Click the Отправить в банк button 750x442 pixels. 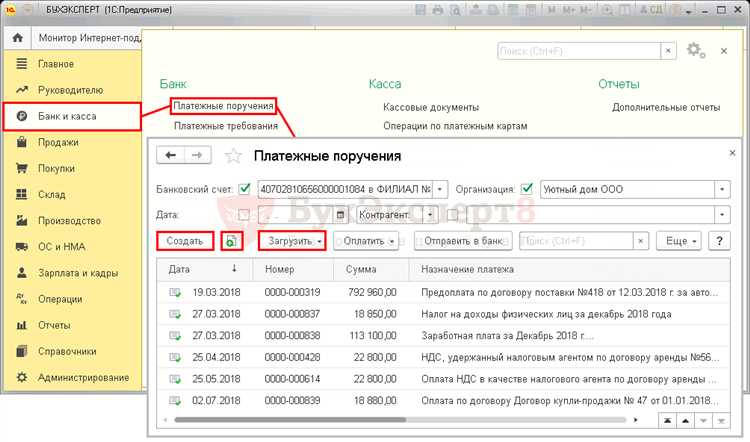(463, 241)
